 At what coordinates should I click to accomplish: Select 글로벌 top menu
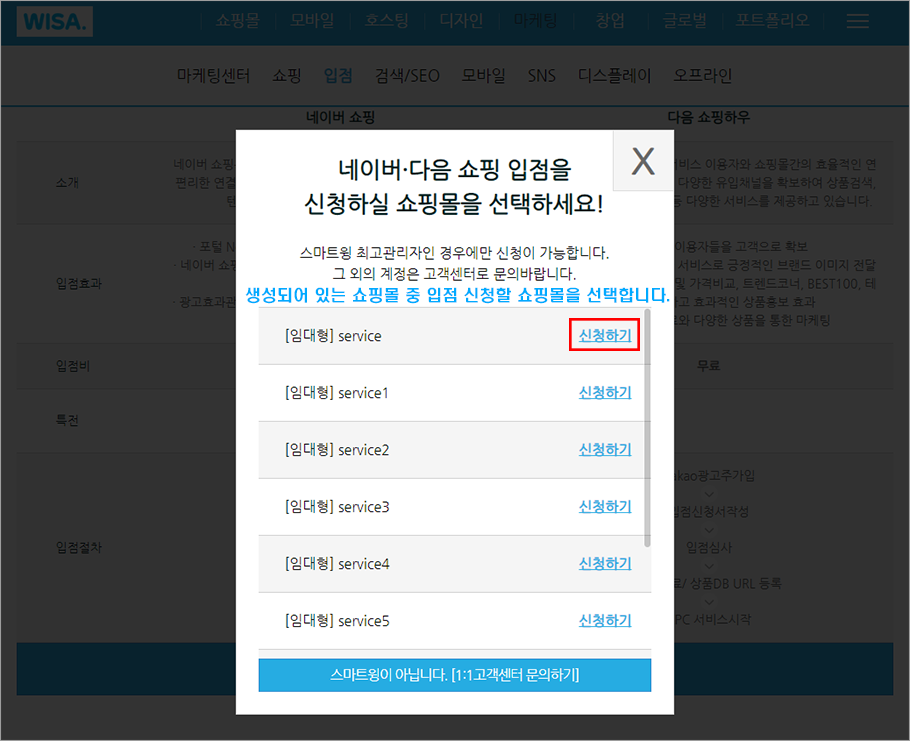pos(685,21)
